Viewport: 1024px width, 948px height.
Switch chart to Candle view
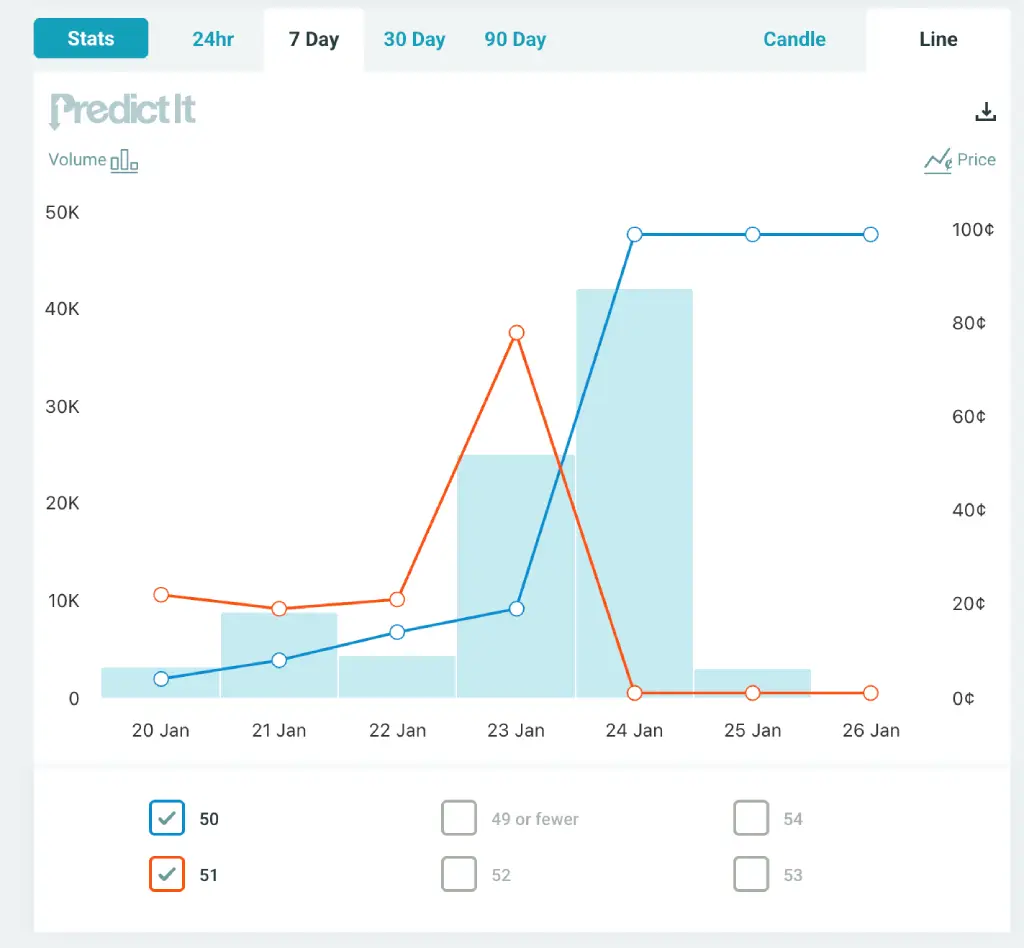point(794,39)
